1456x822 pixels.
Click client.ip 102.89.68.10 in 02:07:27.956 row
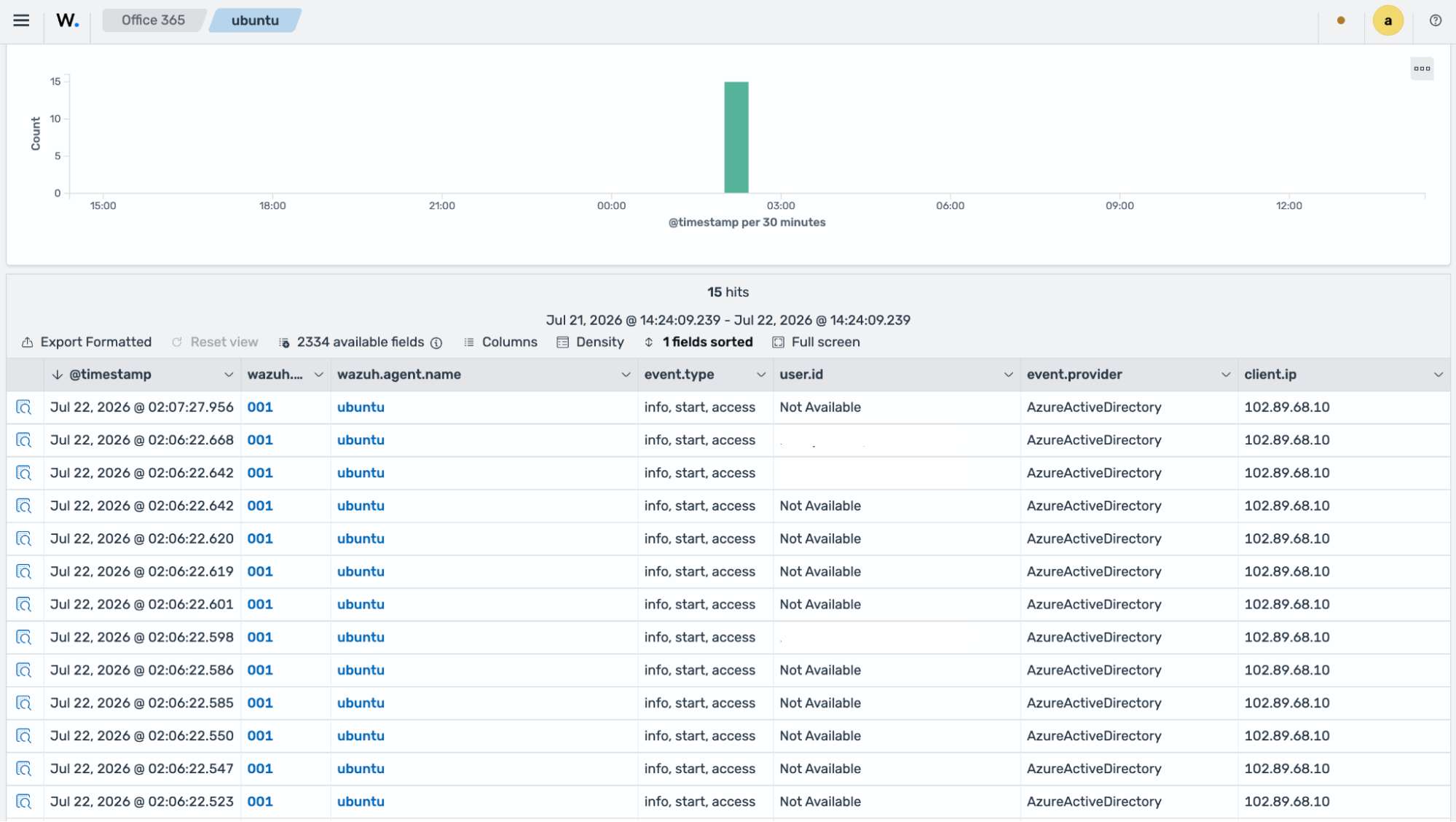pos(1287,407)
